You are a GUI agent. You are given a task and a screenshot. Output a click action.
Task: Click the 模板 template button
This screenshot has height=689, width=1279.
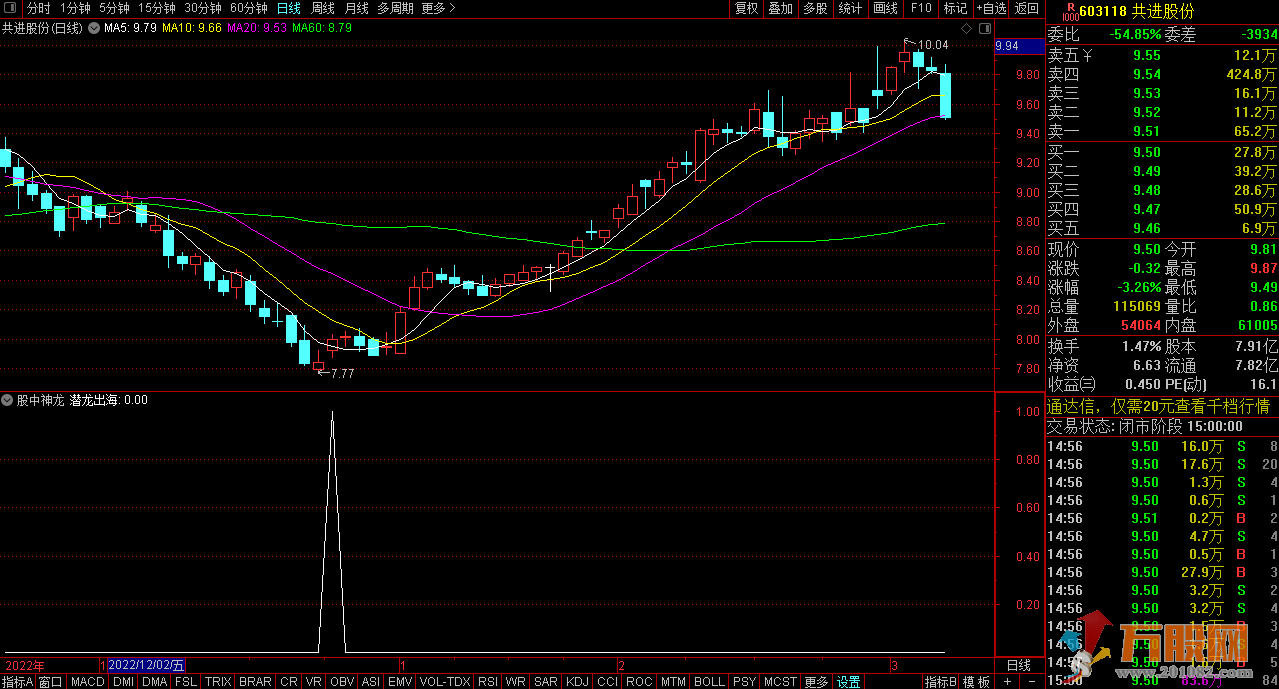click(977, 682)
